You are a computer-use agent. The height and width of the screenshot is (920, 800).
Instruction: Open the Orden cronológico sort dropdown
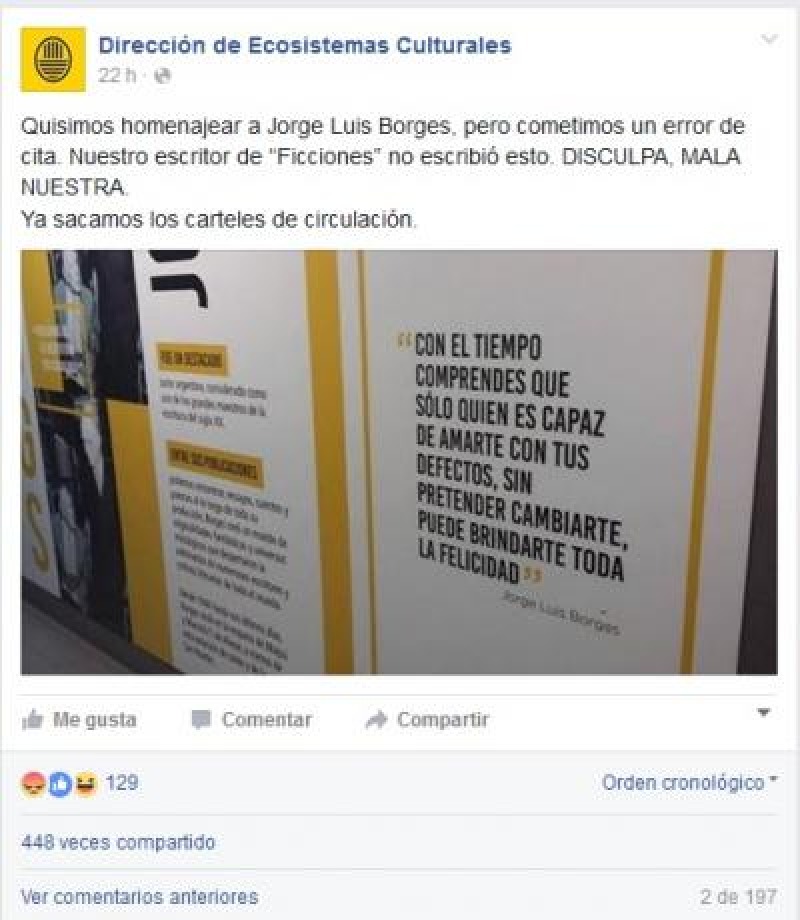coord(689,783)
